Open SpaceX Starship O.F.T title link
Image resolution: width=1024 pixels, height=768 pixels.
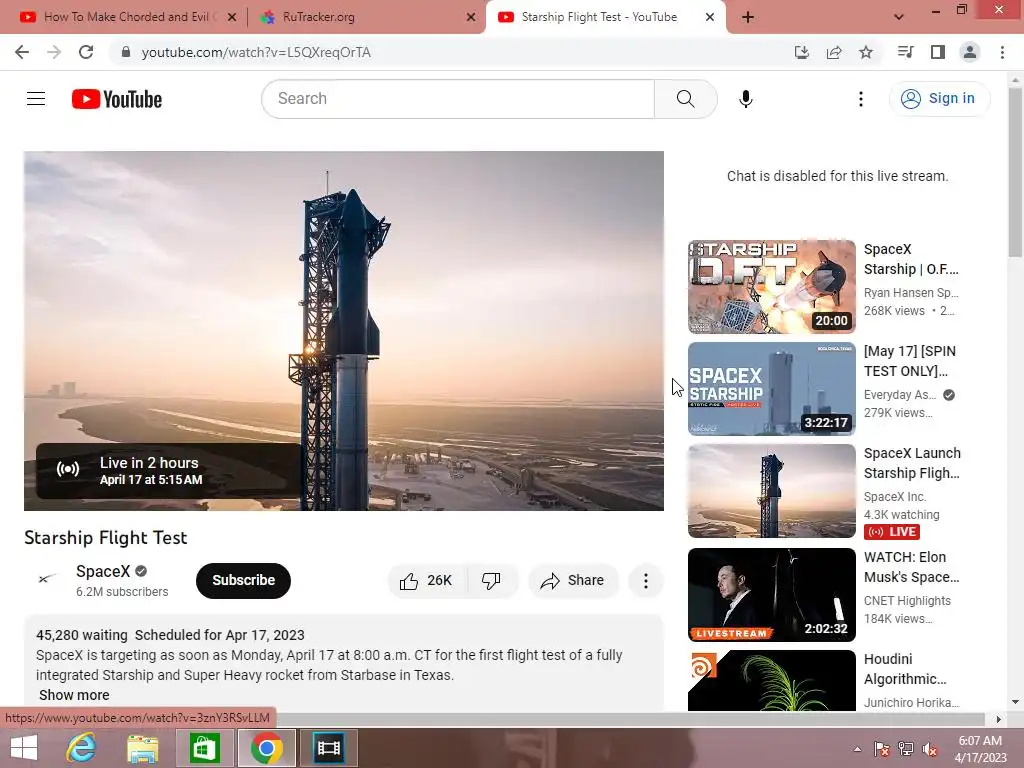(911, 259)
